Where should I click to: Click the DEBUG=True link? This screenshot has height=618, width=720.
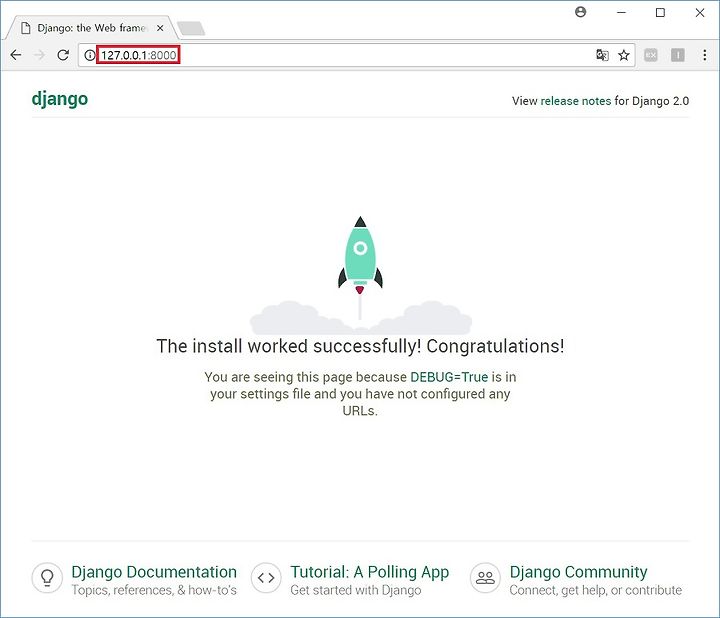[449, 377]
